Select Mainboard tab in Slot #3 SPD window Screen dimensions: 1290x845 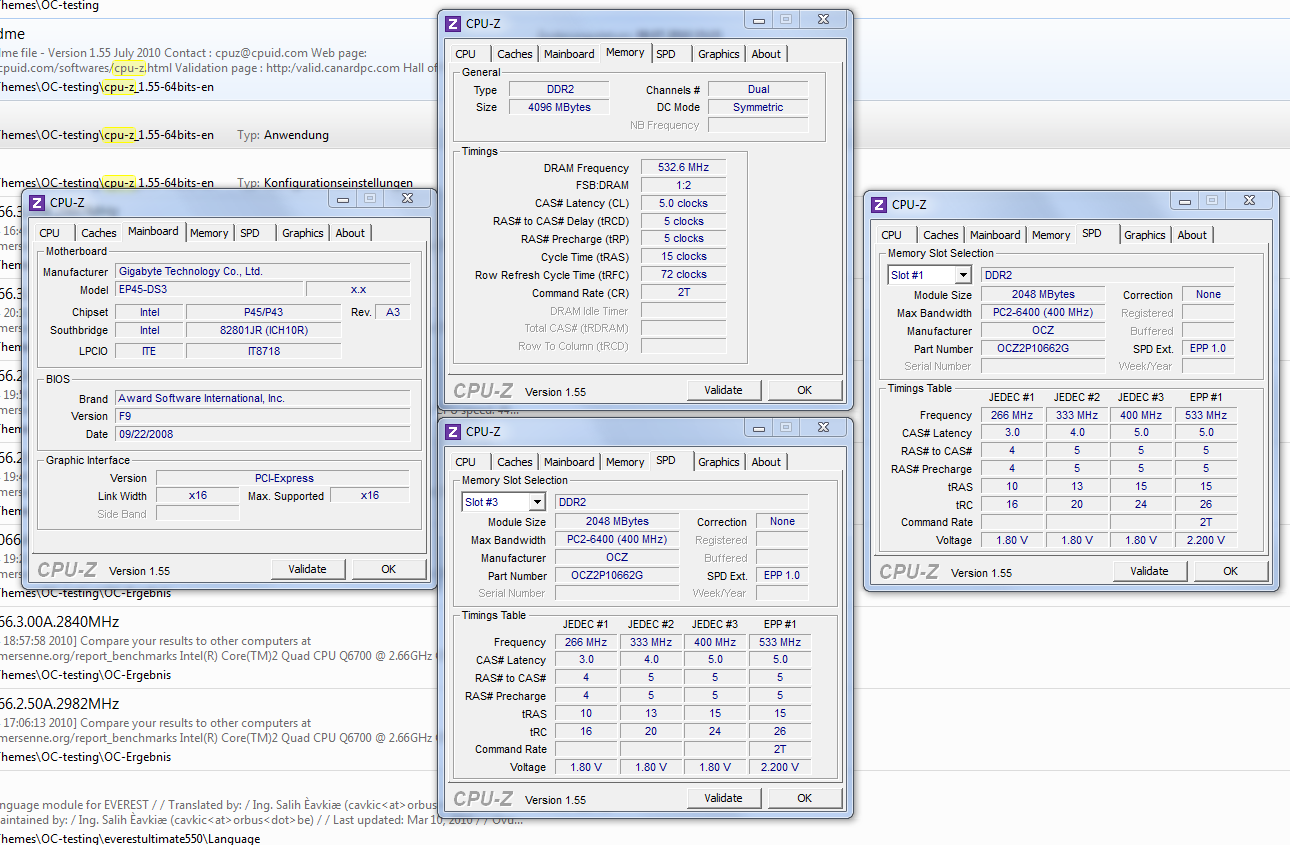tap(569, 462)
